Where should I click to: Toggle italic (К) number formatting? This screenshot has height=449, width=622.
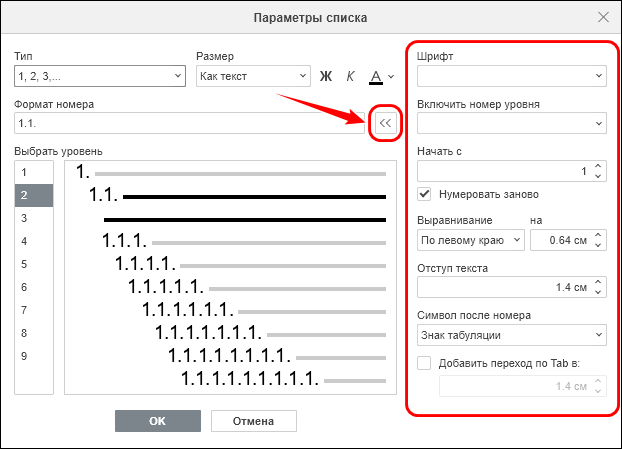click(x=350, y=76)
